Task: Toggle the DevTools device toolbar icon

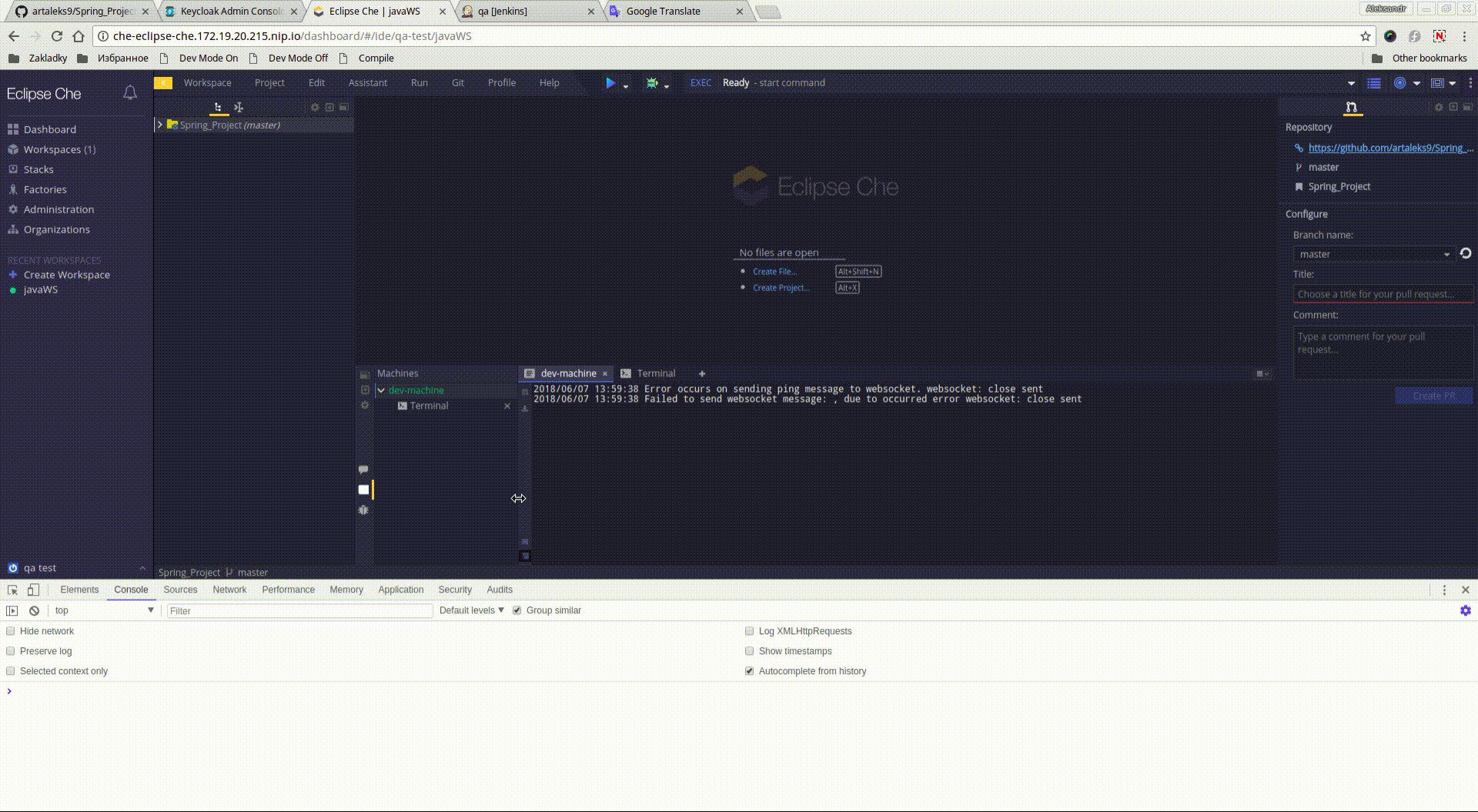Action: point(33,590)
